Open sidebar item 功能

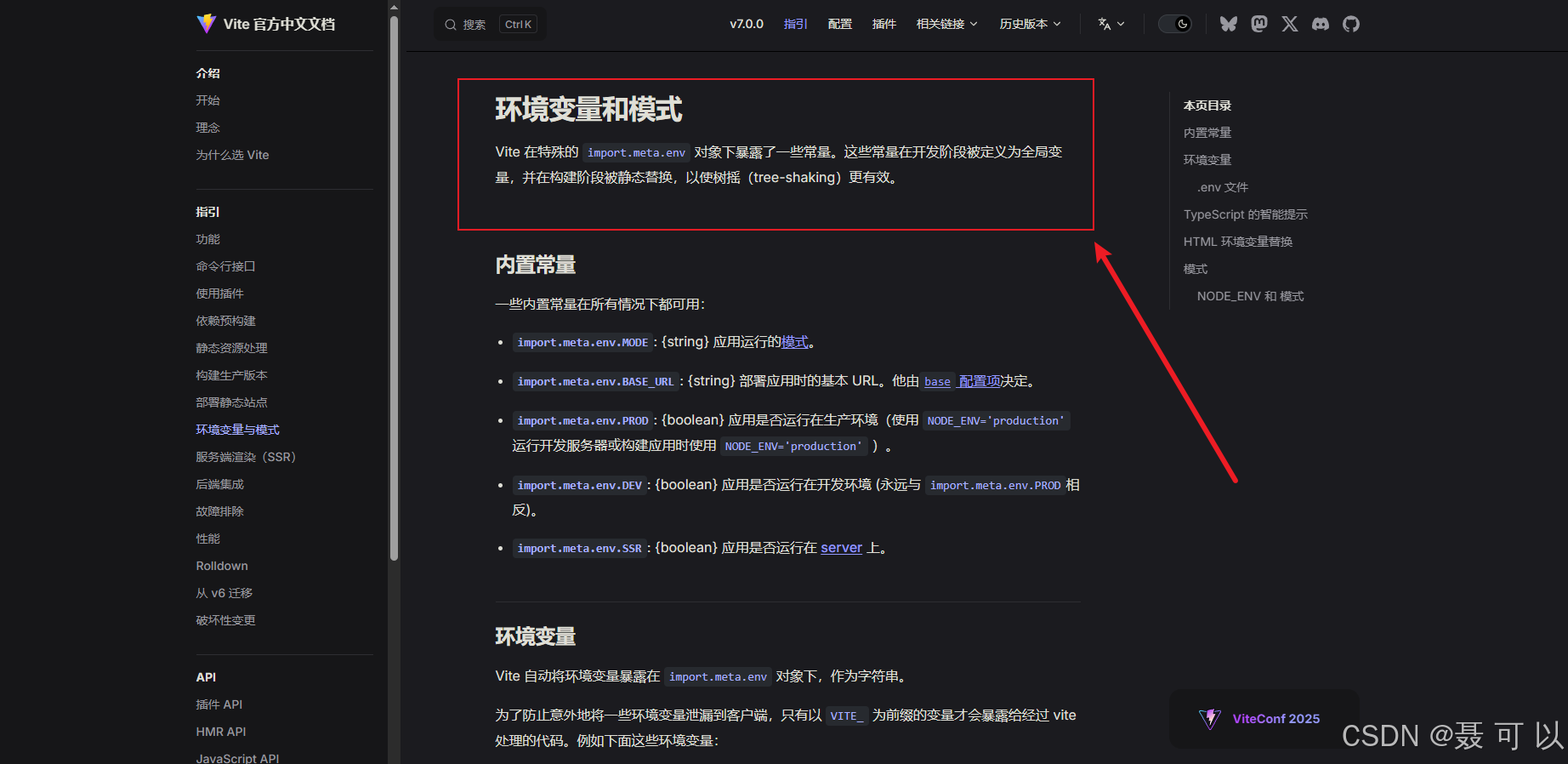coord(207,239)
